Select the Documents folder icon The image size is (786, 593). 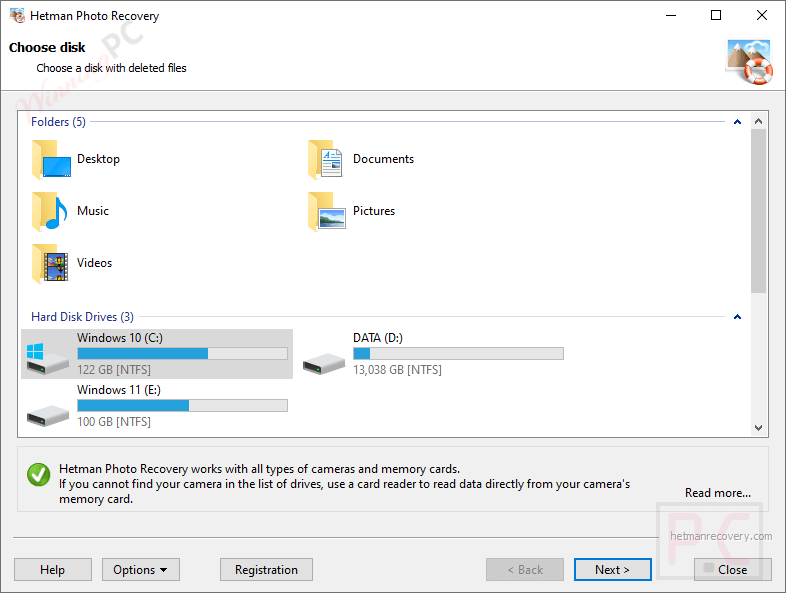pos(326,159)
